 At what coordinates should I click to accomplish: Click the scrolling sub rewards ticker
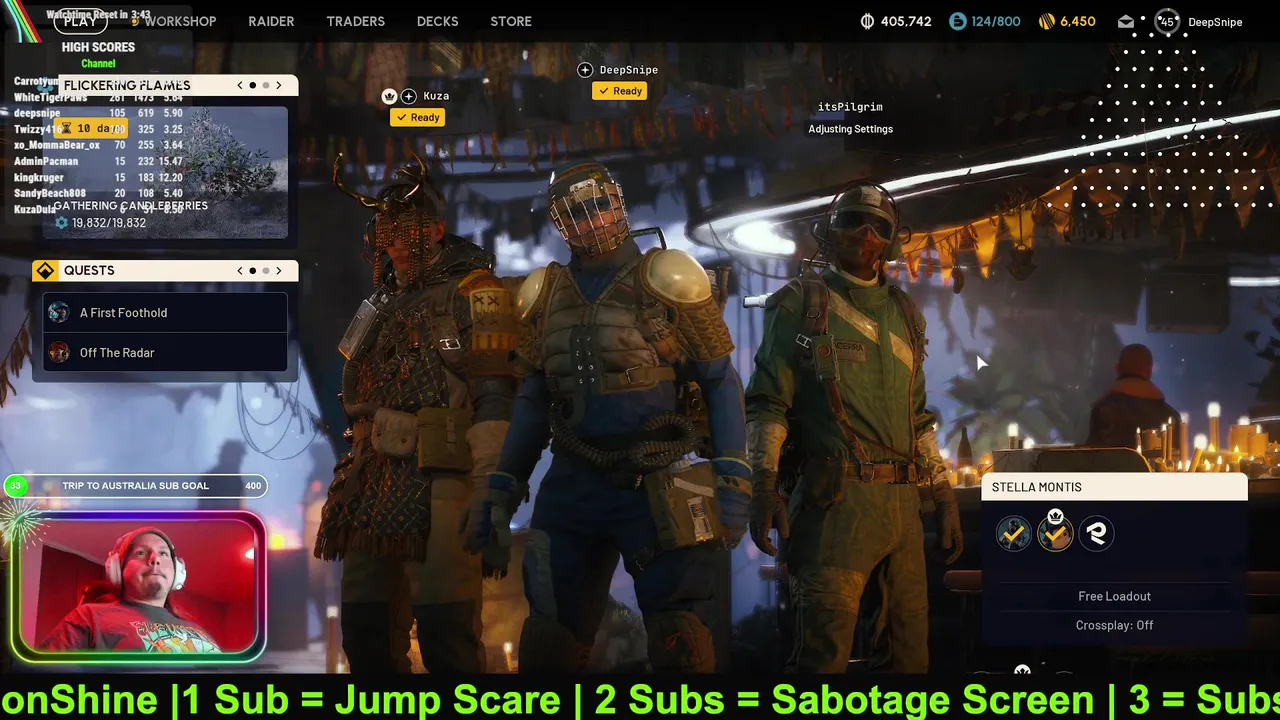click(x=640, y=698)
